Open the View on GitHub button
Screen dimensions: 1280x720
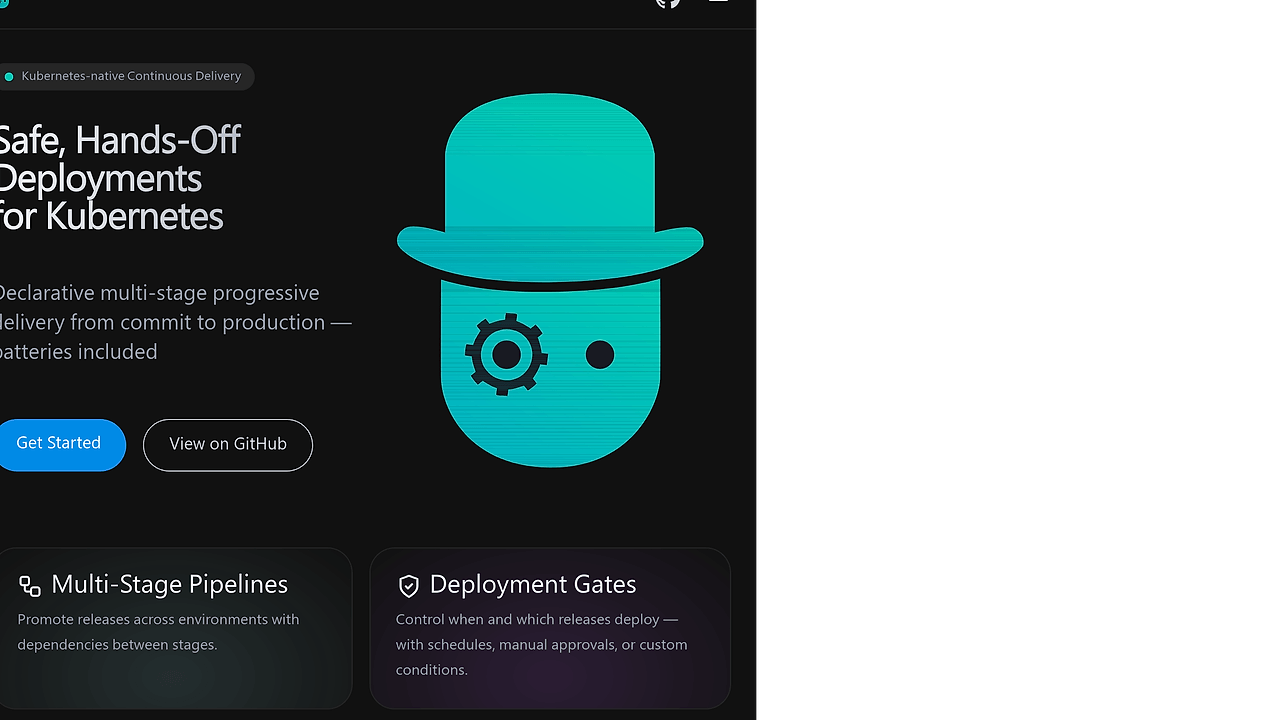tap(228, 445)
